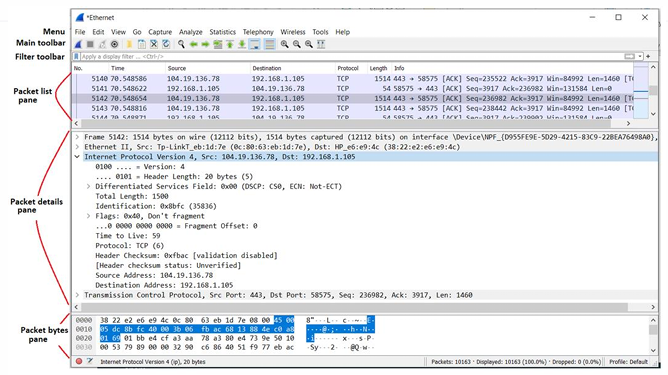The image size is (668, 375).
Task: Open the View menu
Action: tap(118, 32)
